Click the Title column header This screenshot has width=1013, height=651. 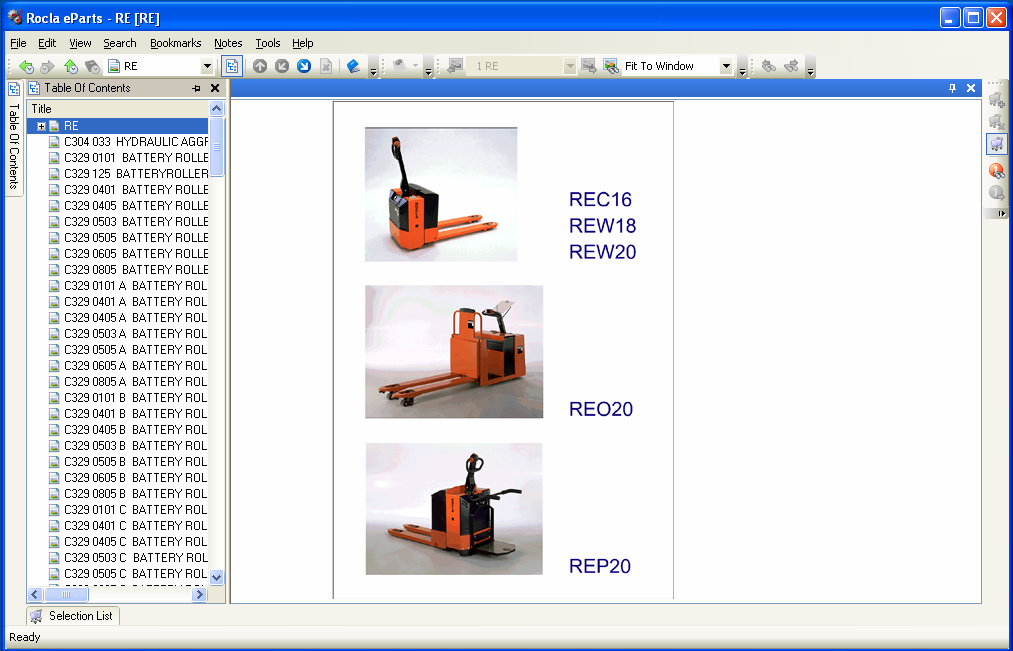pos(118,108)
